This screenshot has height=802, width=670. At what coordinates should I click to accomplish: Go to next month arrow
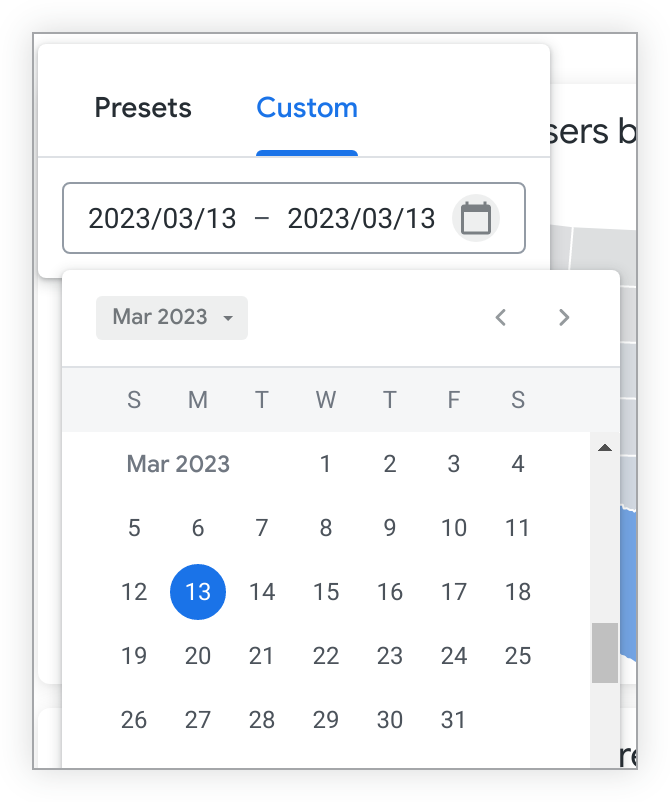point(564,318)
